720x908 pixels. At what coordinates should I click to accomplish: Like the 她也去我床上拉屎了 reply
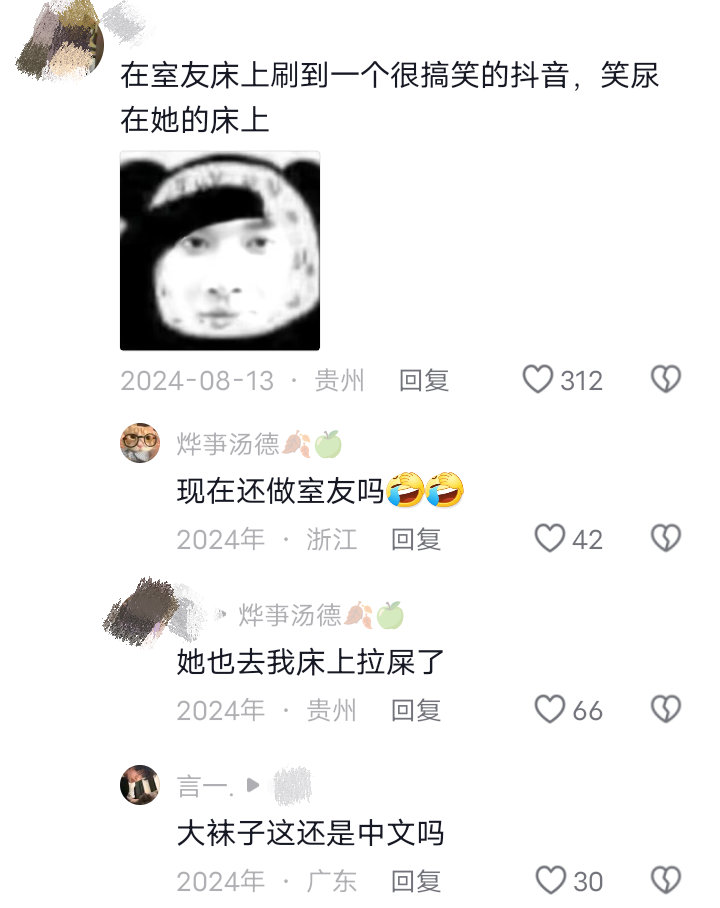tap(549, 709)
